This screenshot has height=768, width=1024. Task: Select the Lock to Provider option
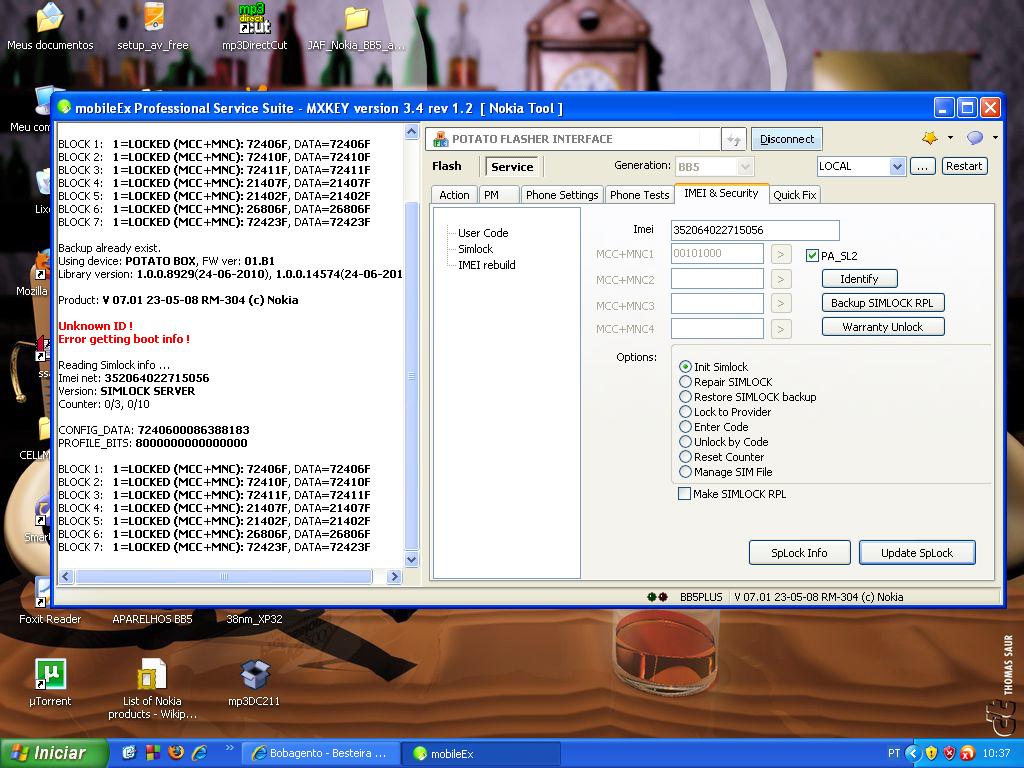(x=685, y=412)
